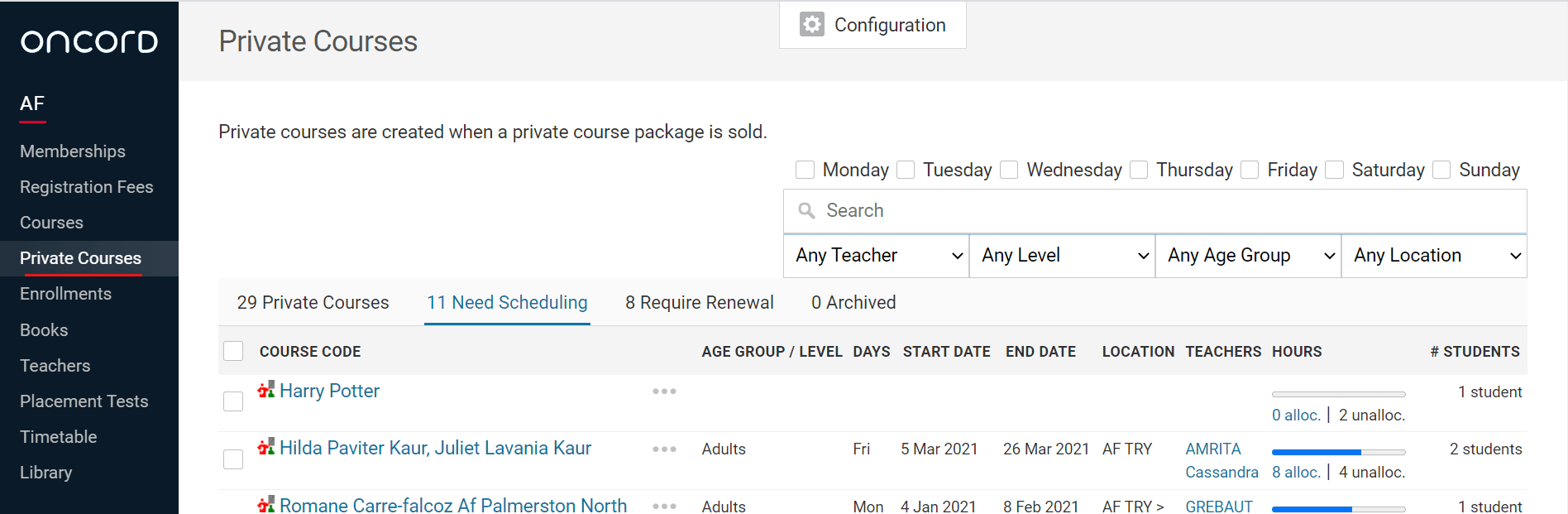Open the Any Level dropdown
Screen dimensions: 1568x514
(x=1062, y=256)
